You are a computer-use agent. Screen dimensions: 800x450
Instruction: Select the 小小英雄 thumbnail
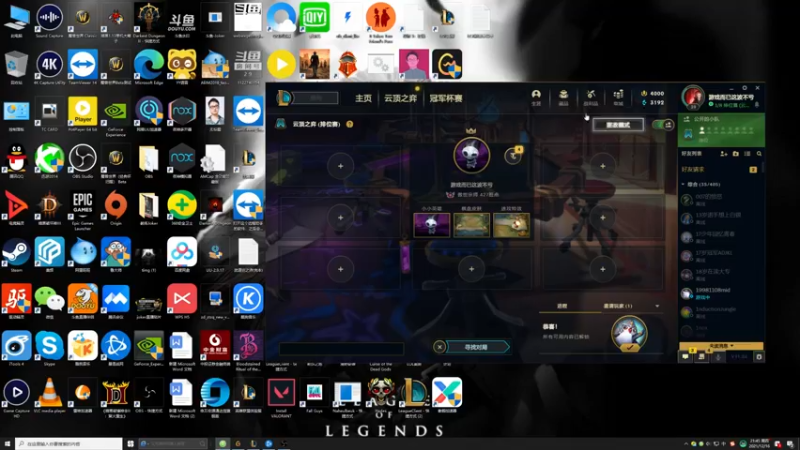pos(432,224)
